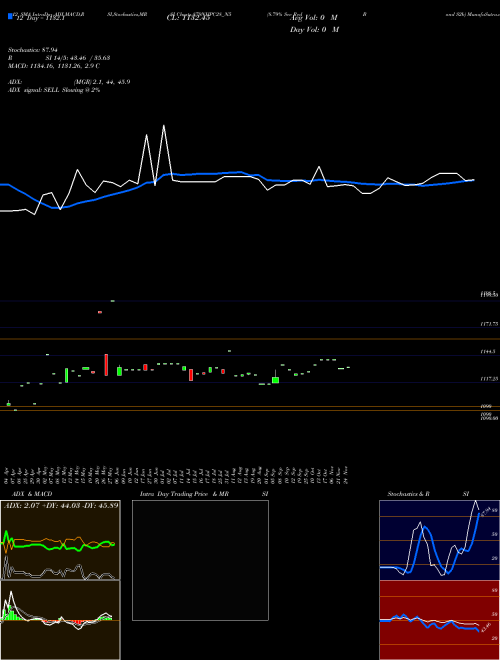This screenshot has height=660, width=500.
Task: Select the 'CL: 1132.45' closing price text
Action: [188, 18]
